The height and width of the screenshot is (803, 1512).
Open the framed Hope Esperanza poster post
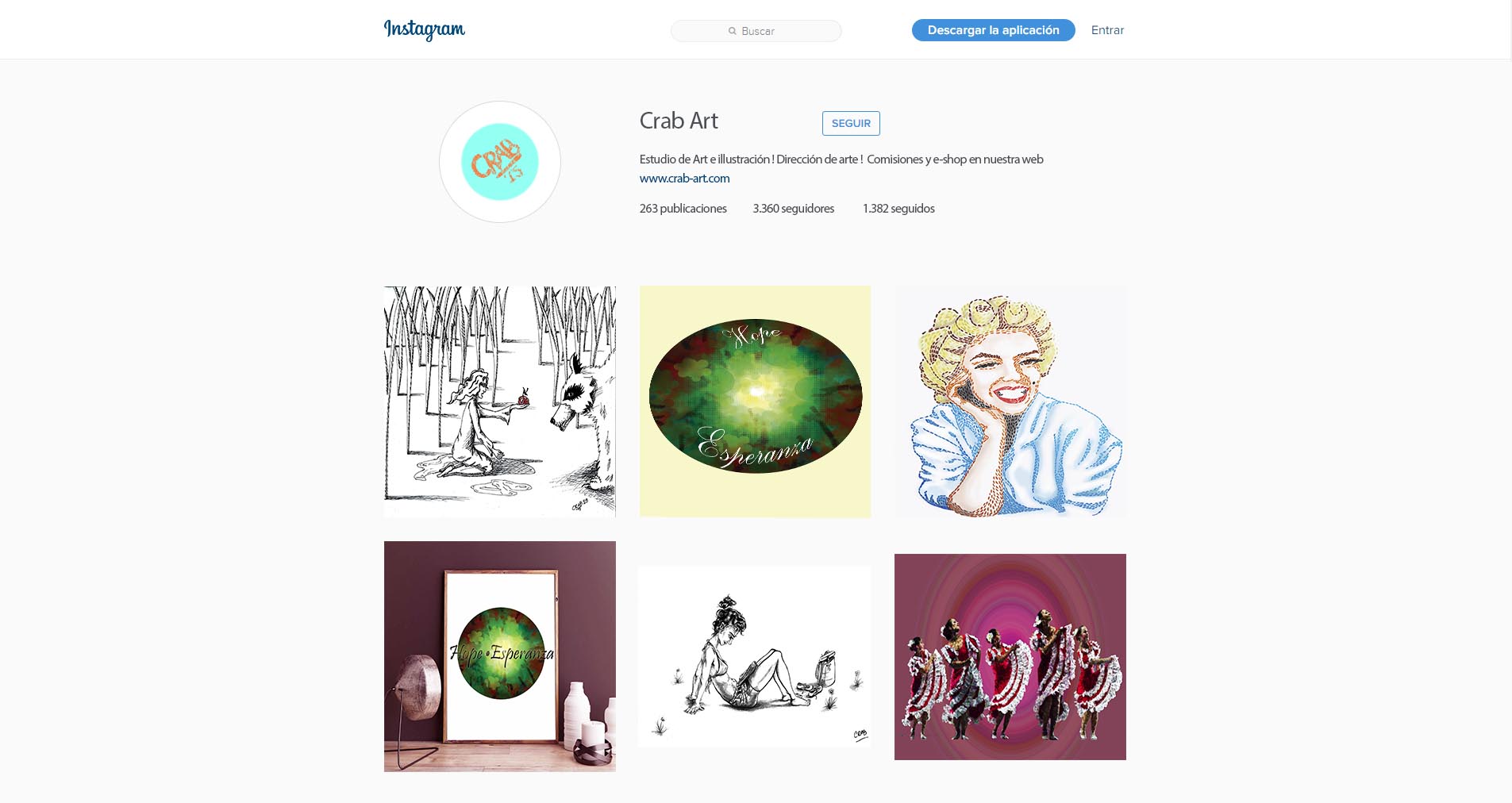(x=500, y=656)
